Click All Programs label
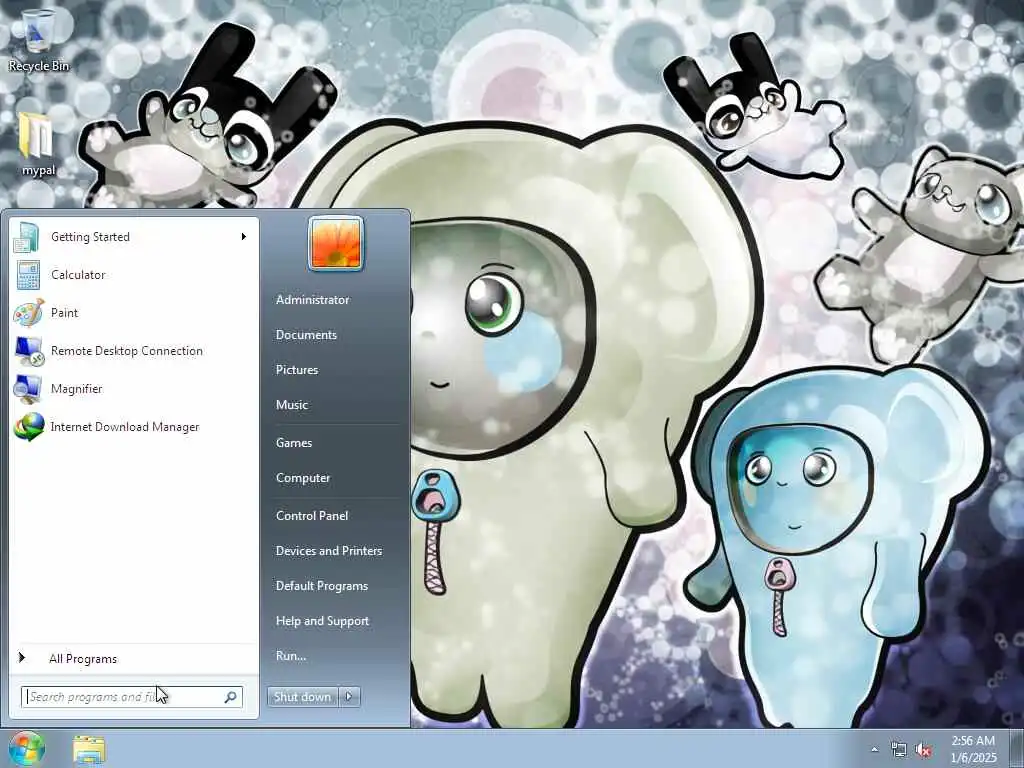The image size is (1024, 768). pyautogui.click(x=83, y=659)
